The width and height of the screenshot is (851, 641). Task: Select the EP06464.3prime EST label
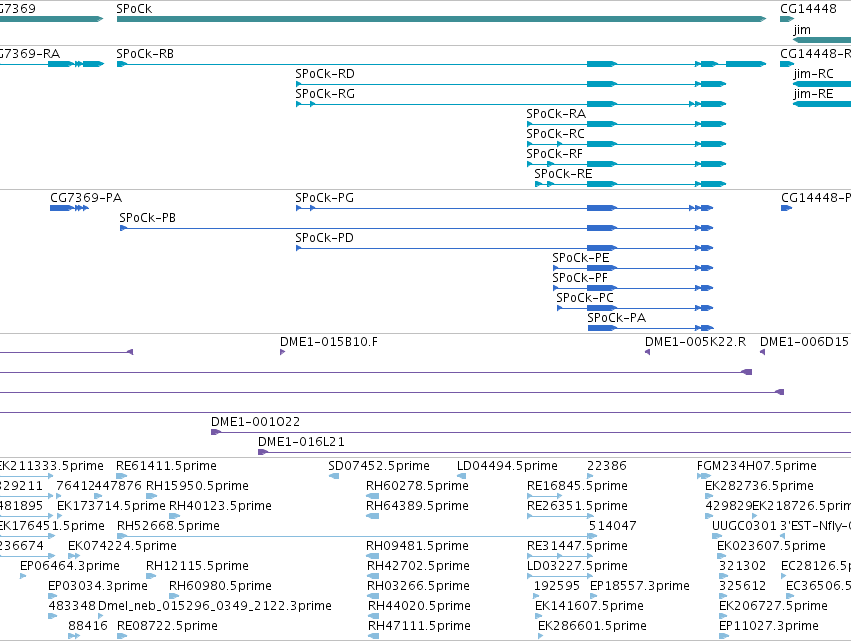pos(69,566)
